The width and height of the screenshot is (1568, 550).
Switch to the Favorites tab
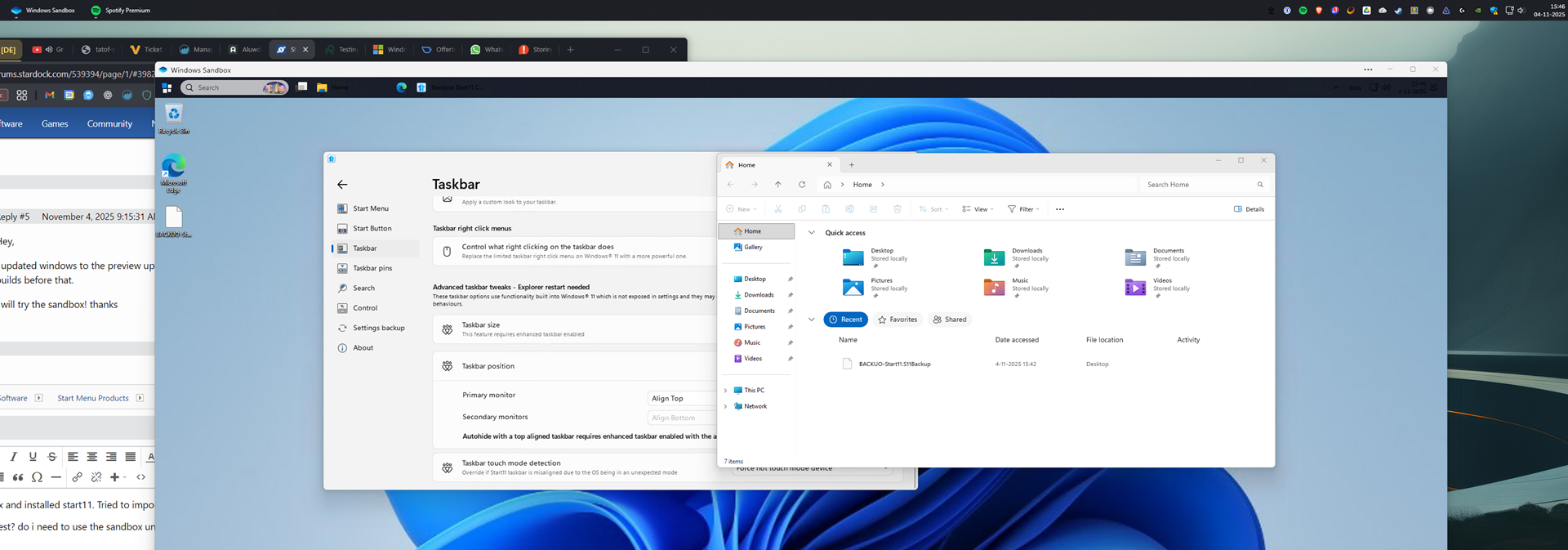click(898, 320)
